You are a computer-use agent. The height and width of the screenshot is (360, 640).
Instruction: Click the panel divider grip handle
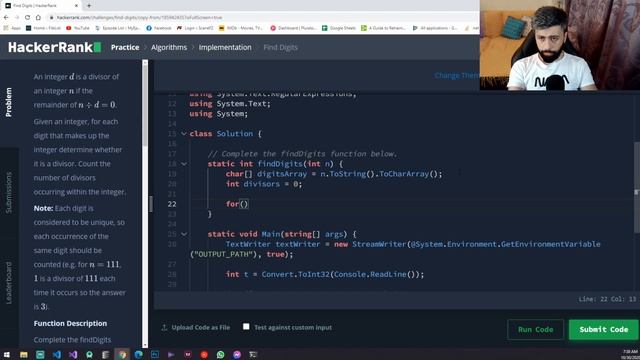point(151,204)
